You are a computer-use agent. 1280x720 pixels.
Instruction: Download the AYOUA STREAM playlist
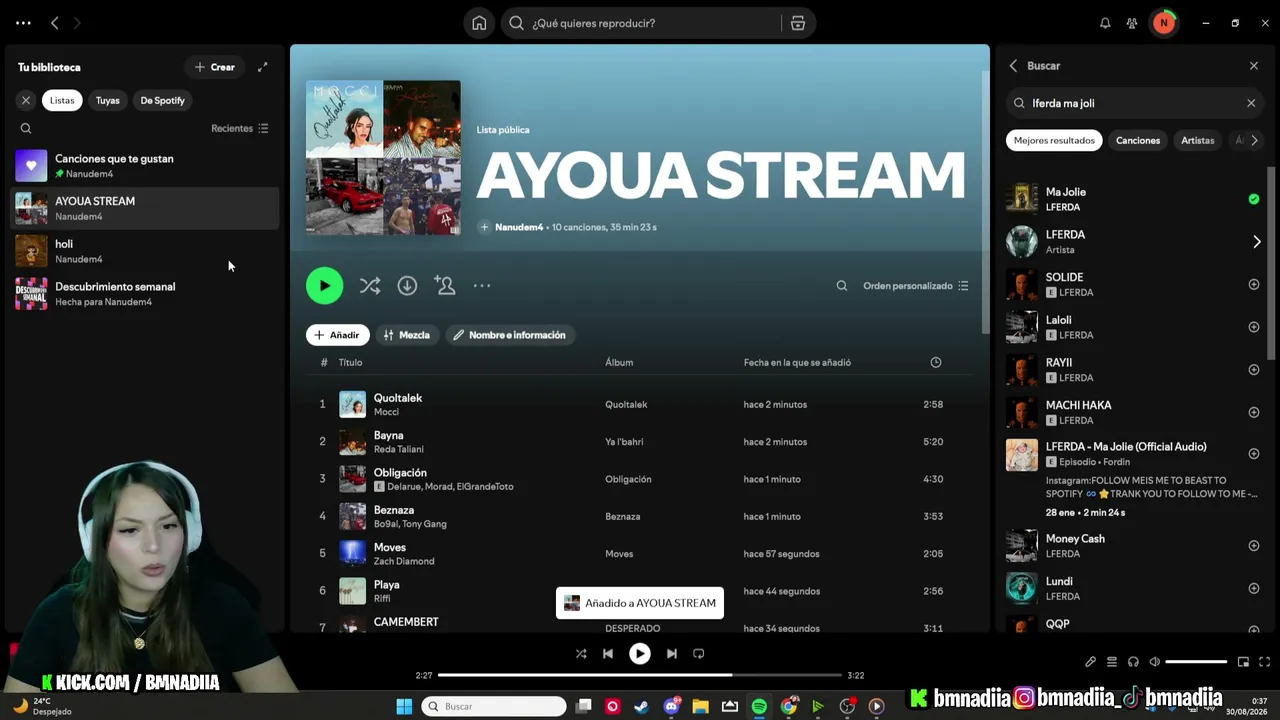[407, 286]
